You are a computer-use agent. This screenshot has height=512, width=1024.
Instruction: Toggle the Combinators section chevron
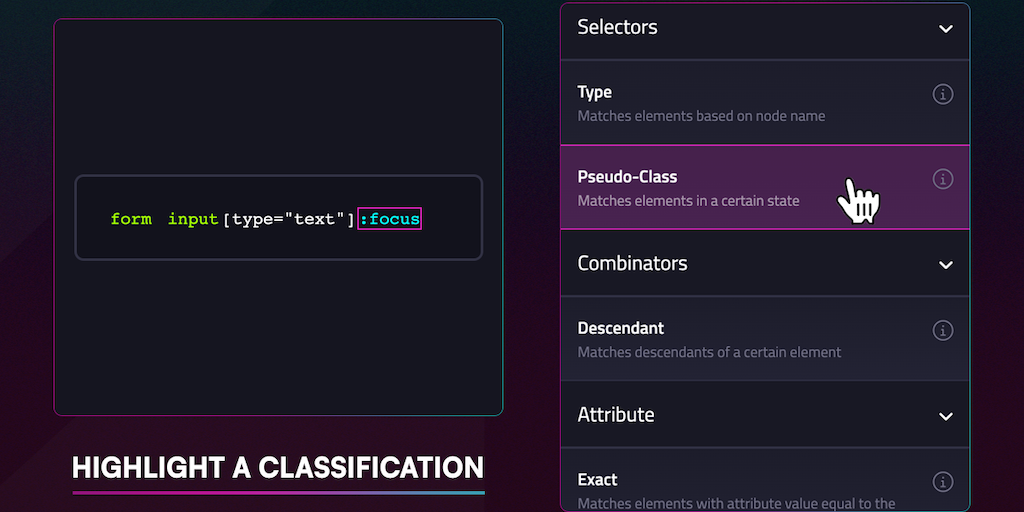coord(946,265)
